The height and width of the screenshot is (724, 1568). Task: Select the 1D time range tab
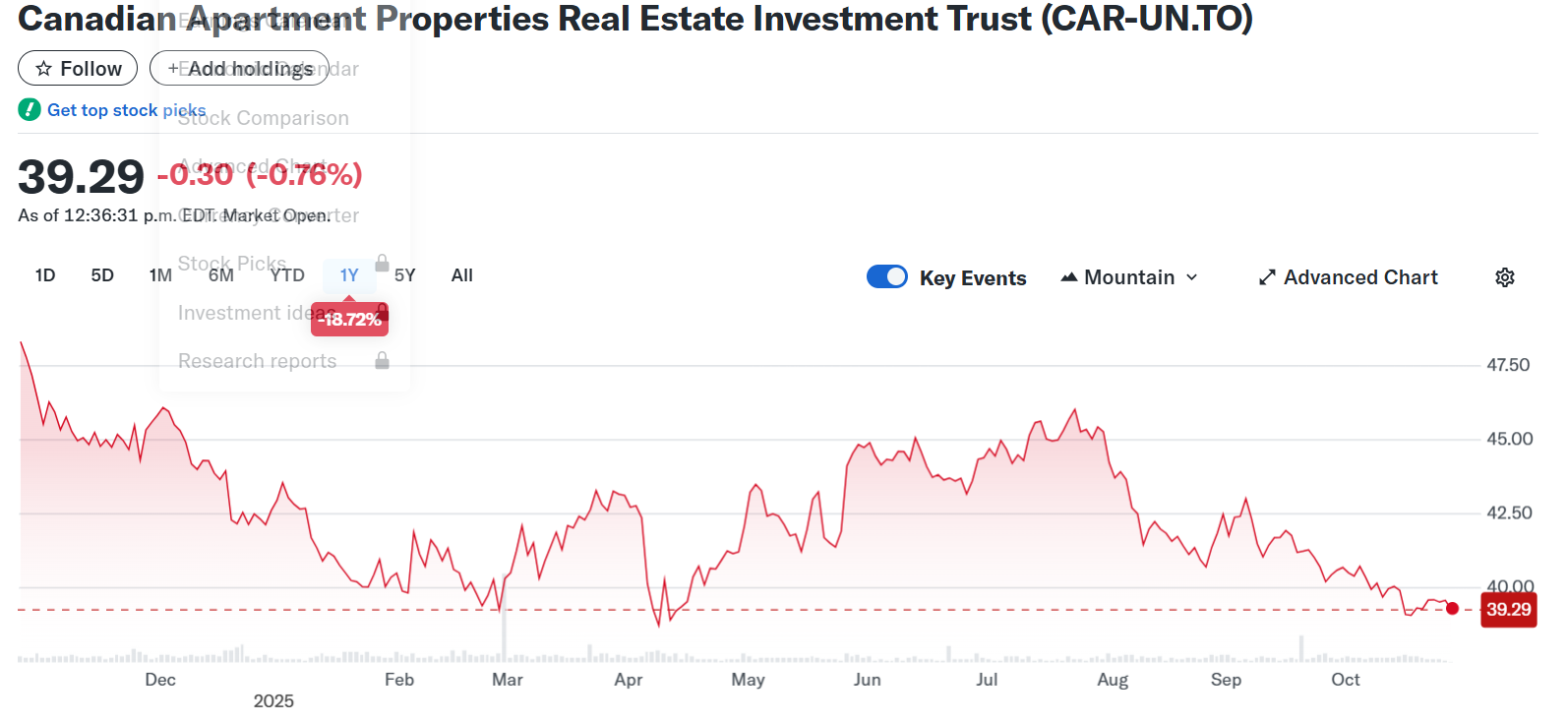click(45, 275)
